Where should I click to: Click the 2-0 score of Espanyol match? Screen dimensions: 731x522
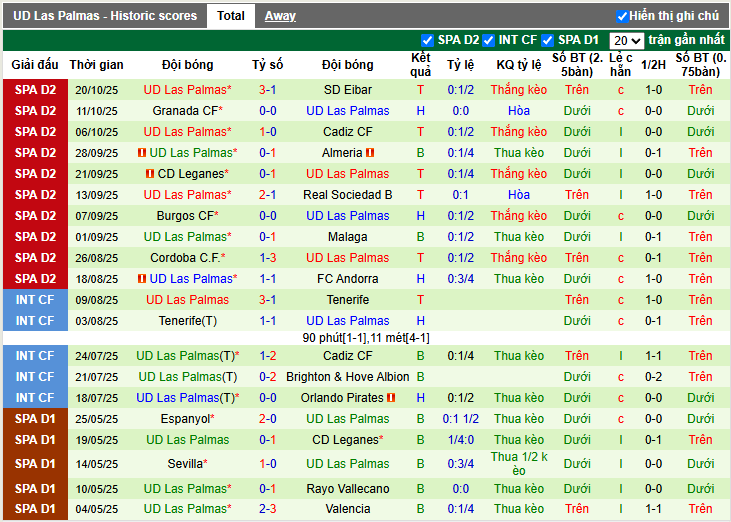[x=268, y=419]
